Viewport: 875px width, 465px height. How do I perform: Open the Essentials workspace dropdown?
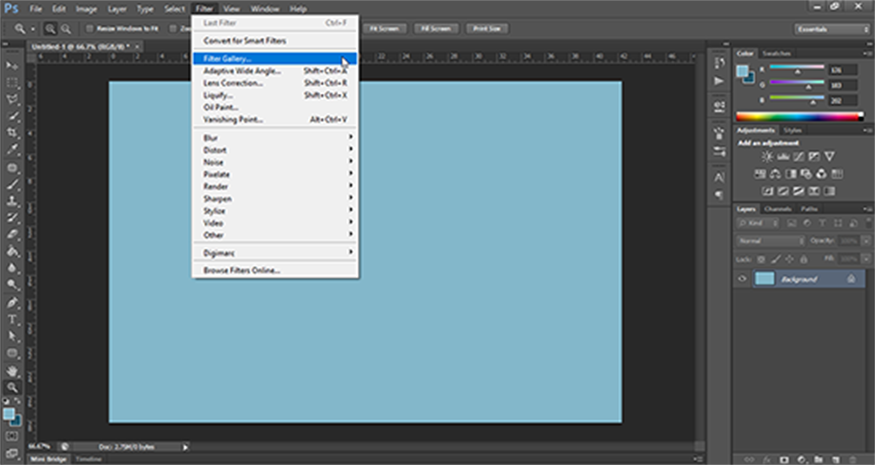[x=830, y=29]
